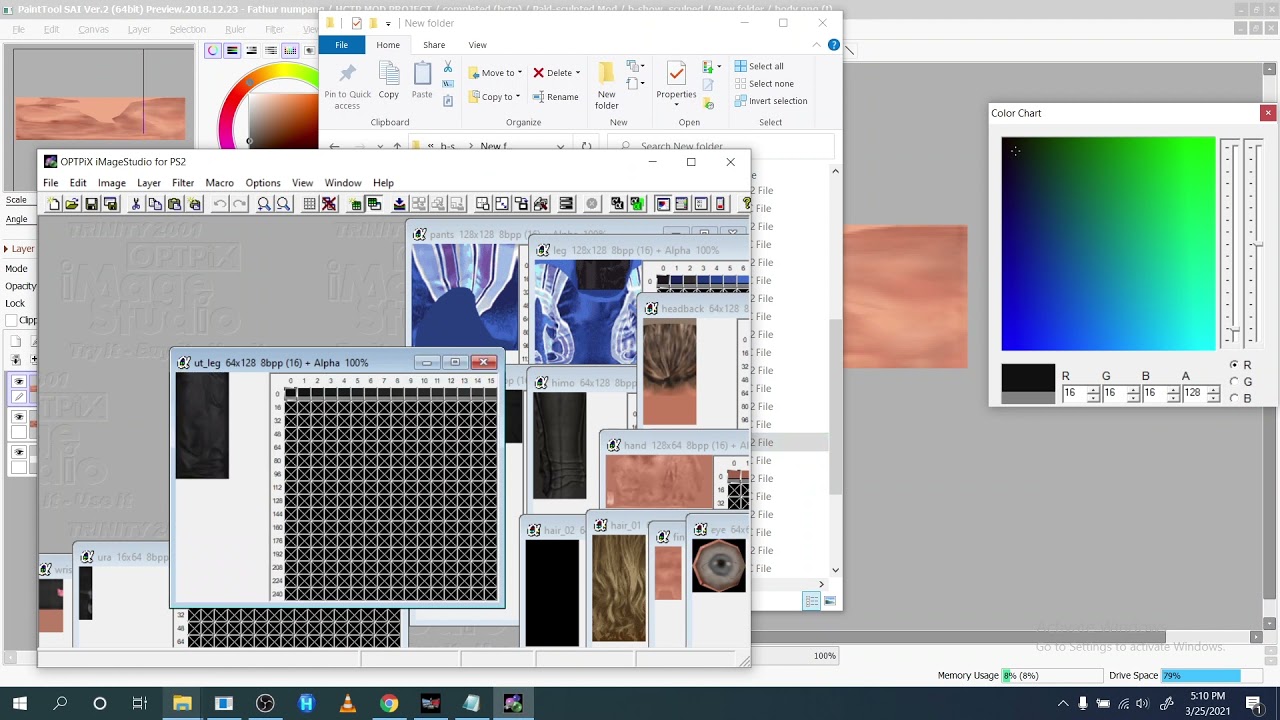Image resolution: width=1280 pixels, height=720 pixels.
Task: Toggle visibility eye of top SAI layer
Action: pyautogui.click(x=18, y=382)
